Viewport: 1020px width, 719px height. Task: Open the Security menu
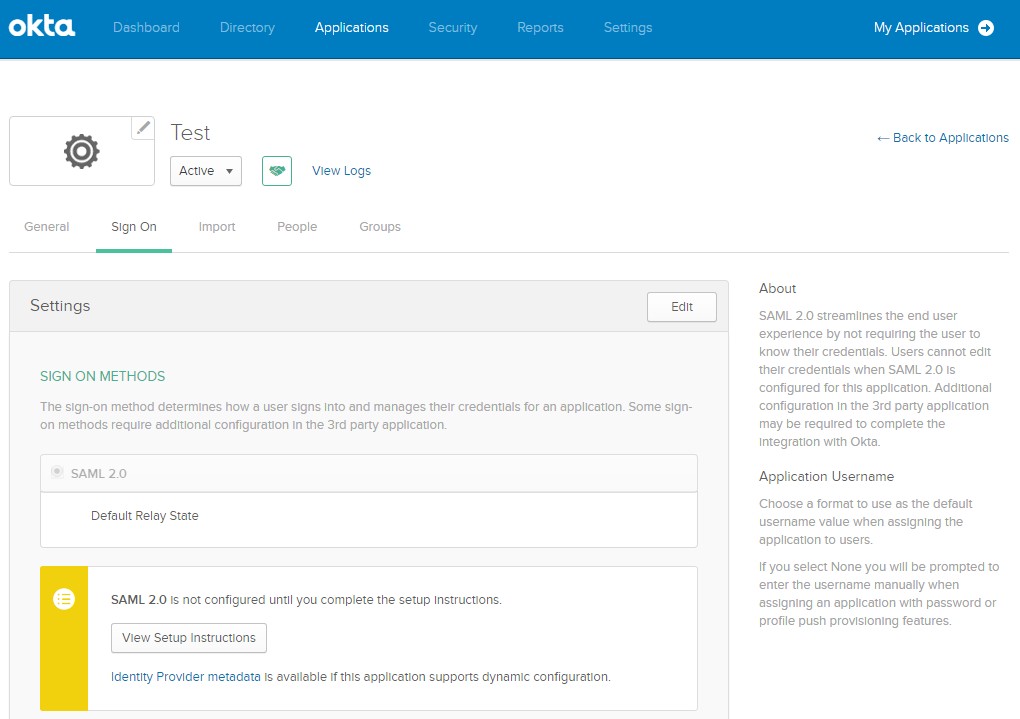click(453, 27)
